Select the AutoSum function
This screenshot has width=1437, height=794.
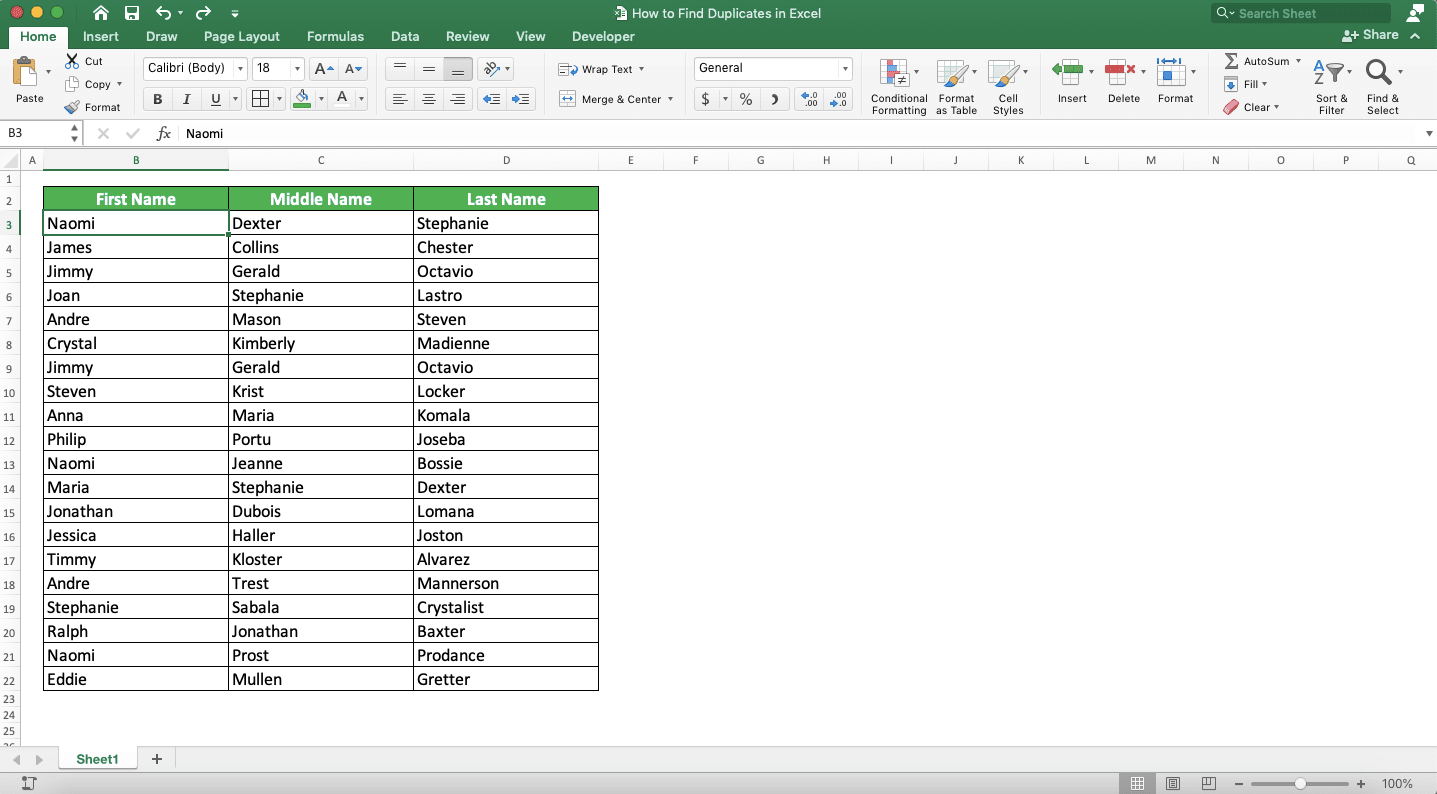(x=1259, y=60)
